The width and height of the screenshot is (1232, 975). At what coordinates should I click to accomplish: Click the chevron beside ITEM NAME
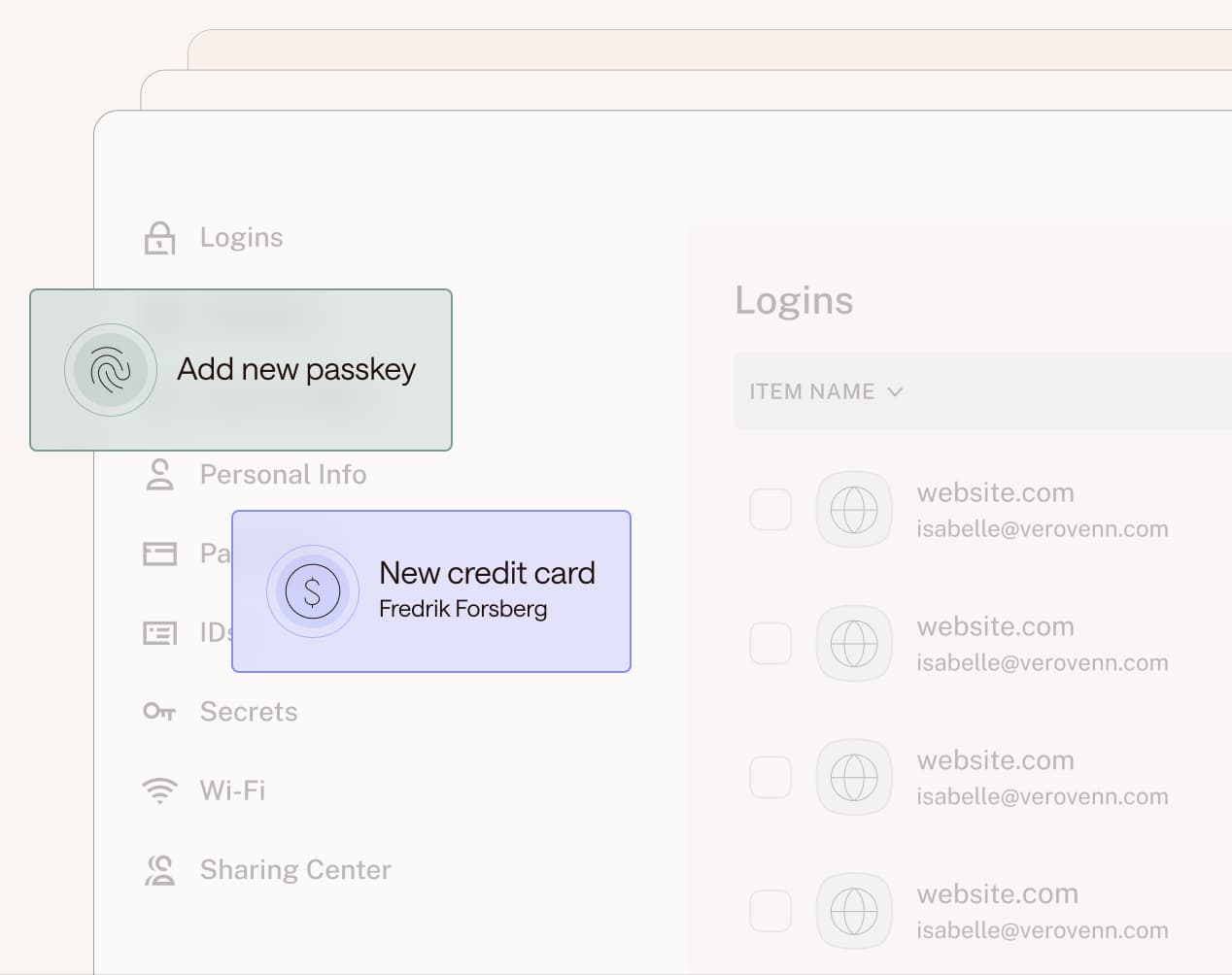pyautogui.click(x=896, y=391)
